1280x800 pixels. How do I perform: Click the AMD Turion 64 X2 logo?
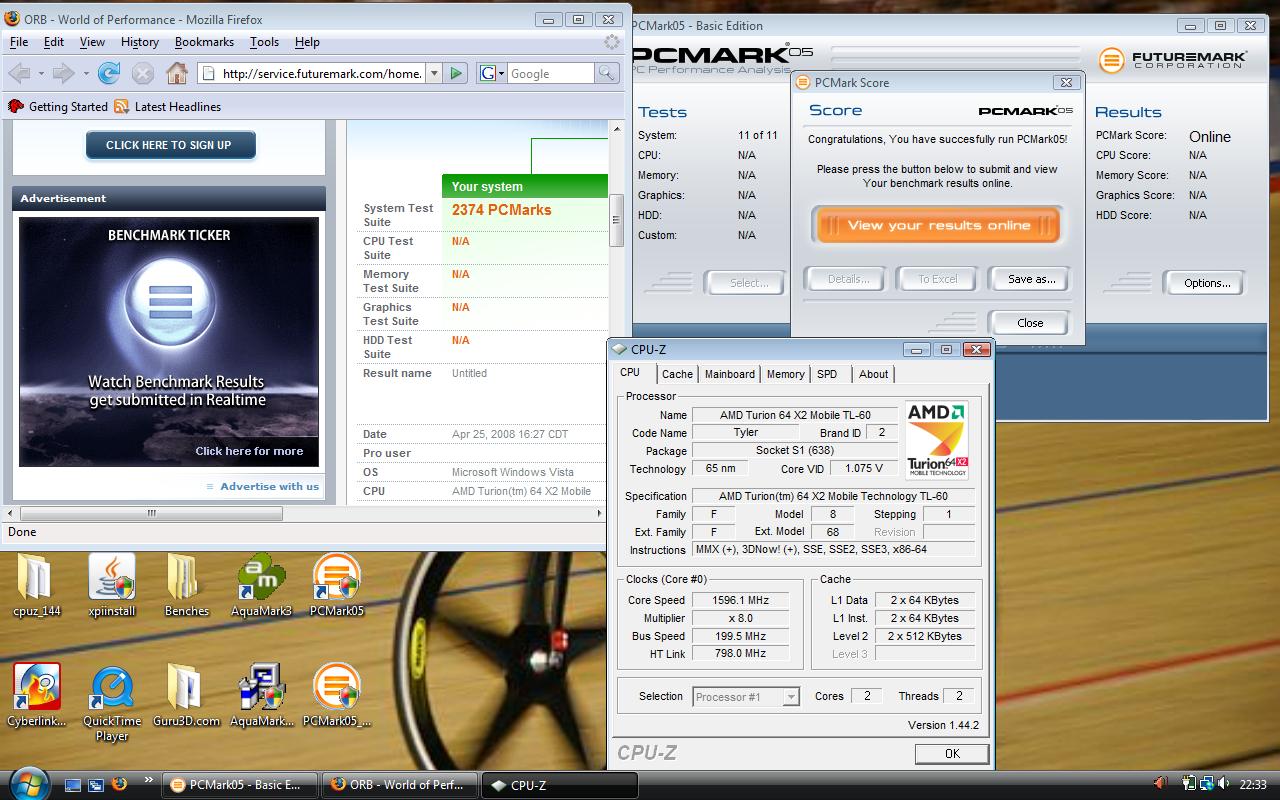coord(936,440)
